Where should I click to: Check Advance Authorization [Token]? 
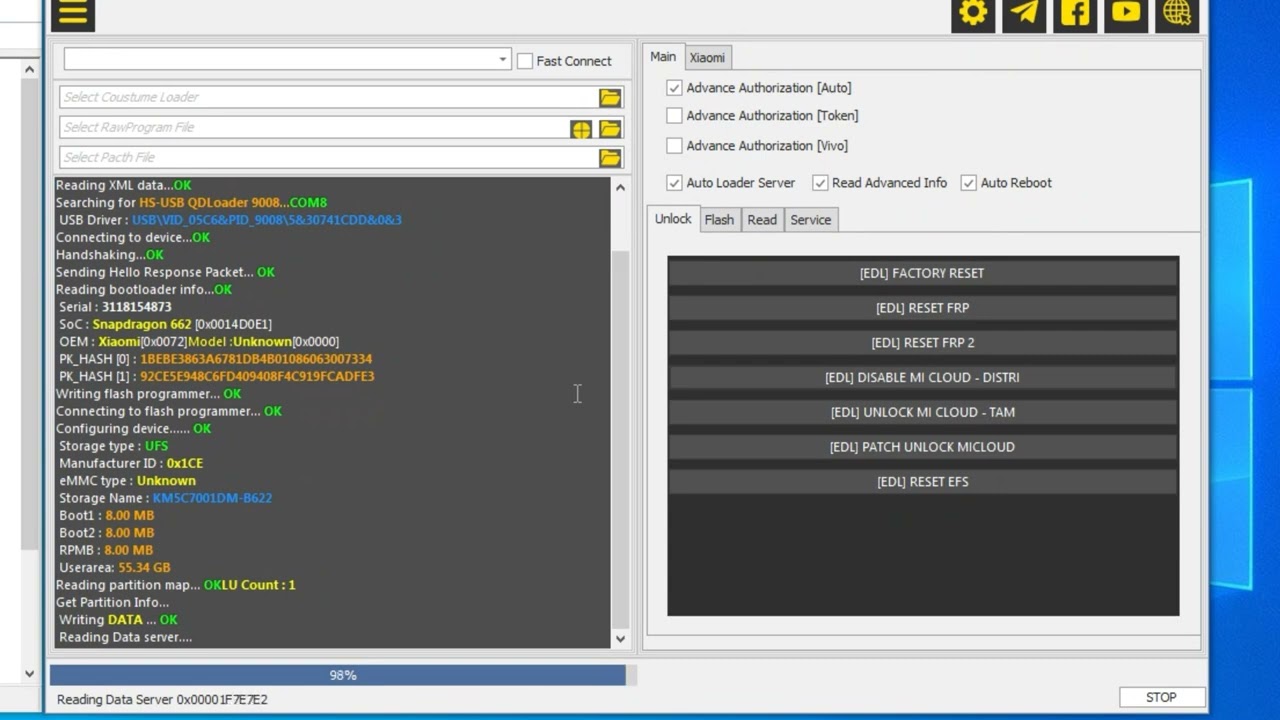coord(675,116)
